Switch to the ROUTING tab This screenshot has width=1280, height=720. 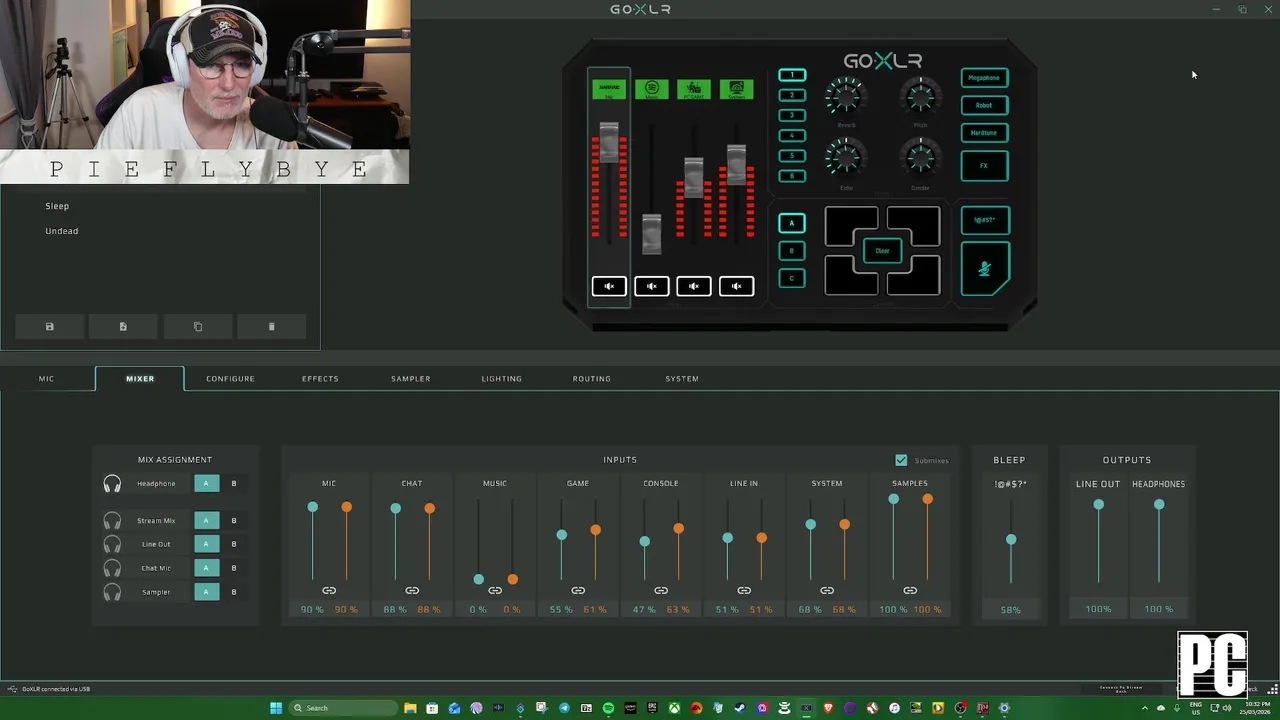point(592,379)
